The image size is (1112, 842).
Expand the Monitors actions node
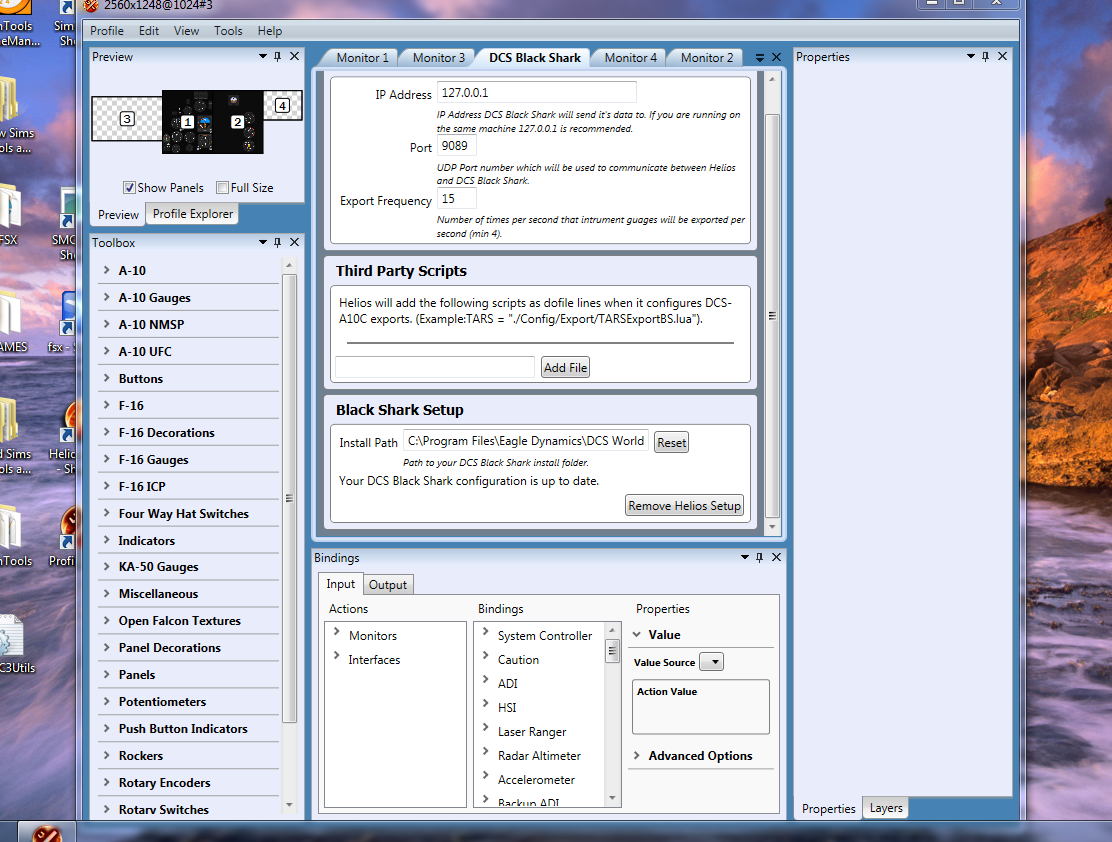pos(337,631)
